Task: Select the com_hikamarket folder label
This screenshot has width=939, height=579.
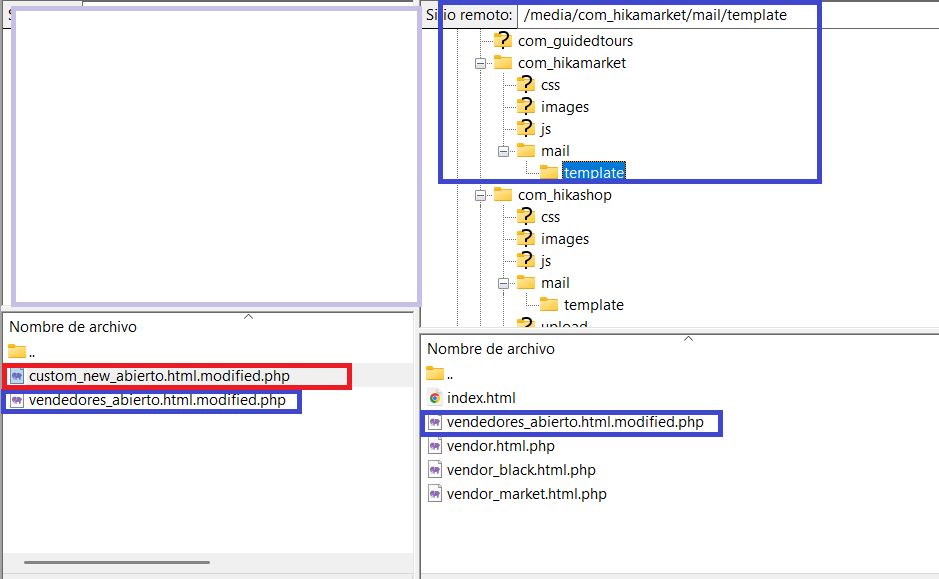Action: pos(571,63)
